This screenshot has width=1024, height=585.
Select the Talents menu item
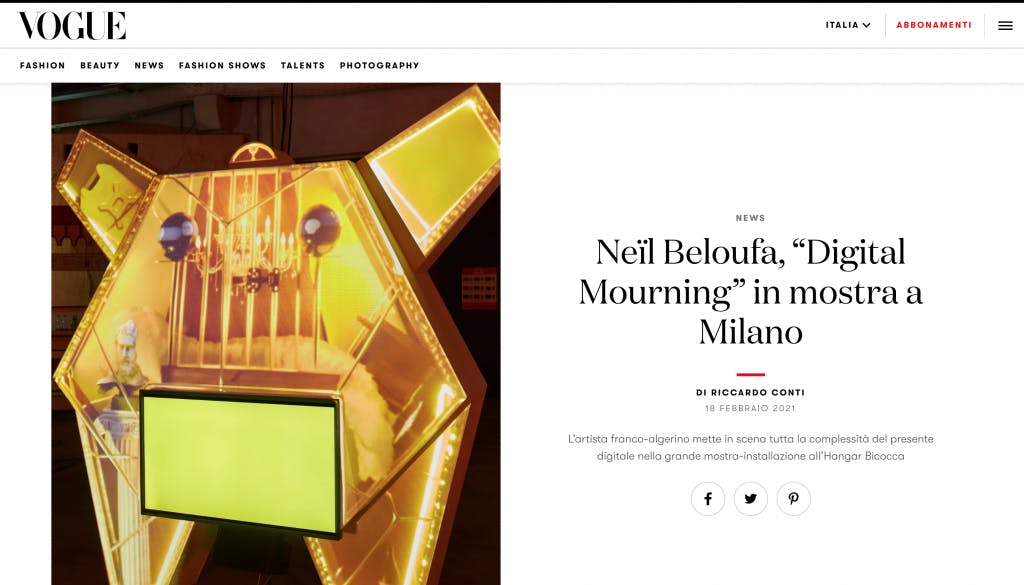click(x=302, y=65)
